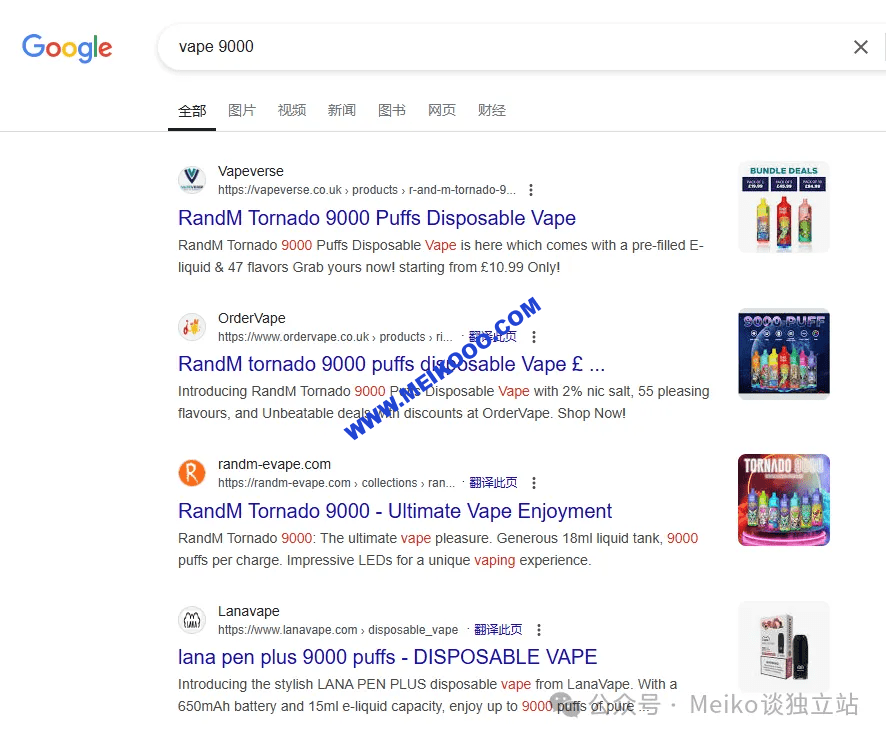The height and width of the screenshot is (739, 886).
Task: Open three-dot menu for randm-evape.com result
Action: click(534, 483)
